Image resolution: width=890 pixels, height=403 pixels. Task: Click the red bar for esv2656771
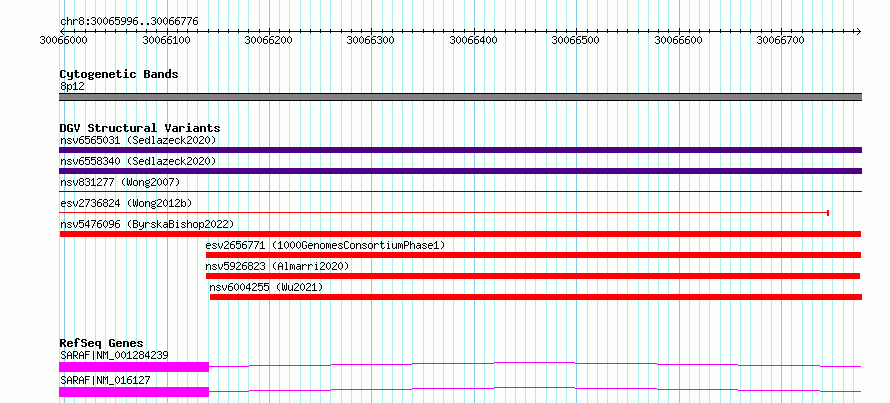click(534, 255)
